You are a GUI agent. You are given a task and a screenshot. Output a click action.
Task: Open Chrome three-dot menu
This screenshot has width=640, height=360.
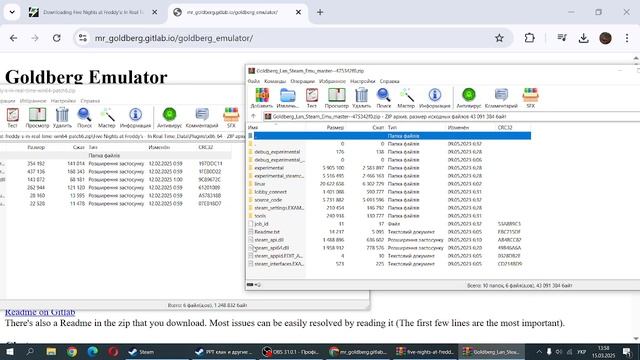point(627,38)
